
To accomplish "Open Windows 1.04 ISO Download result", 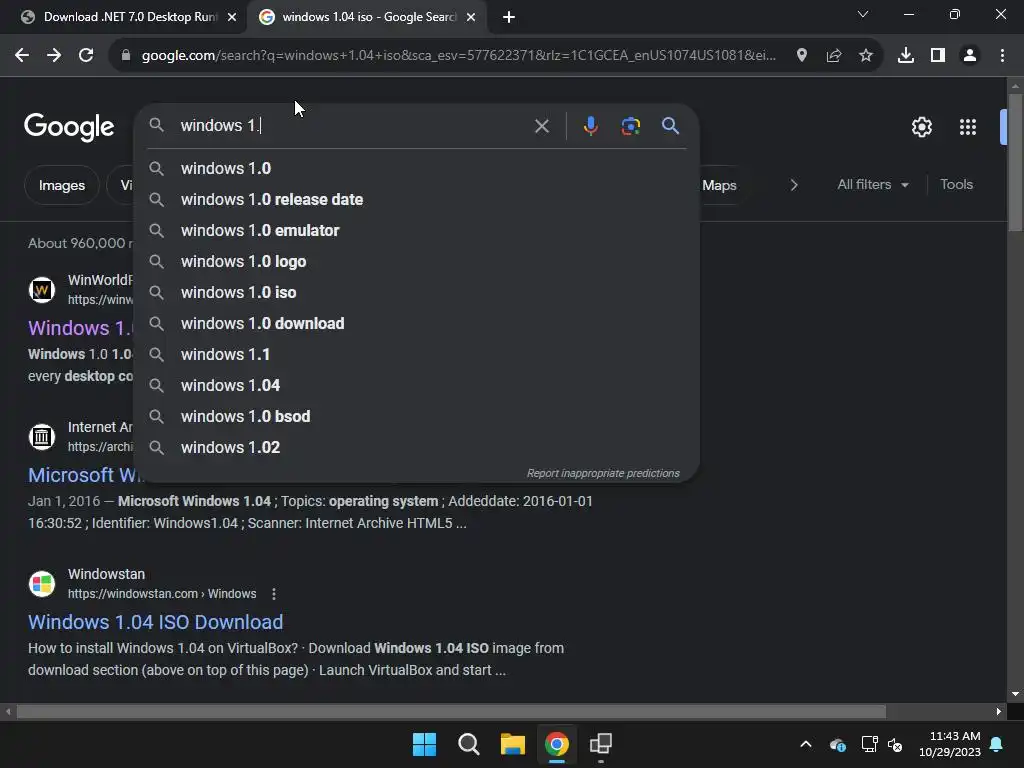I will point(155,622).
